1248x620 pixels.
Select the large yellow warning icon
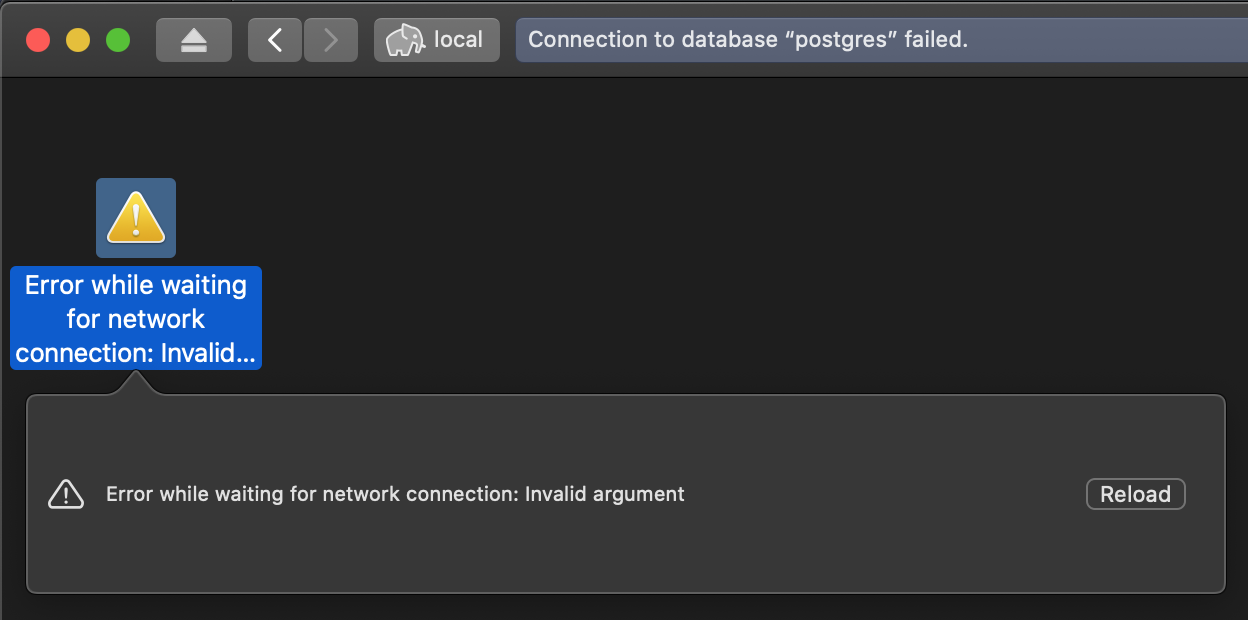[136, 218]
